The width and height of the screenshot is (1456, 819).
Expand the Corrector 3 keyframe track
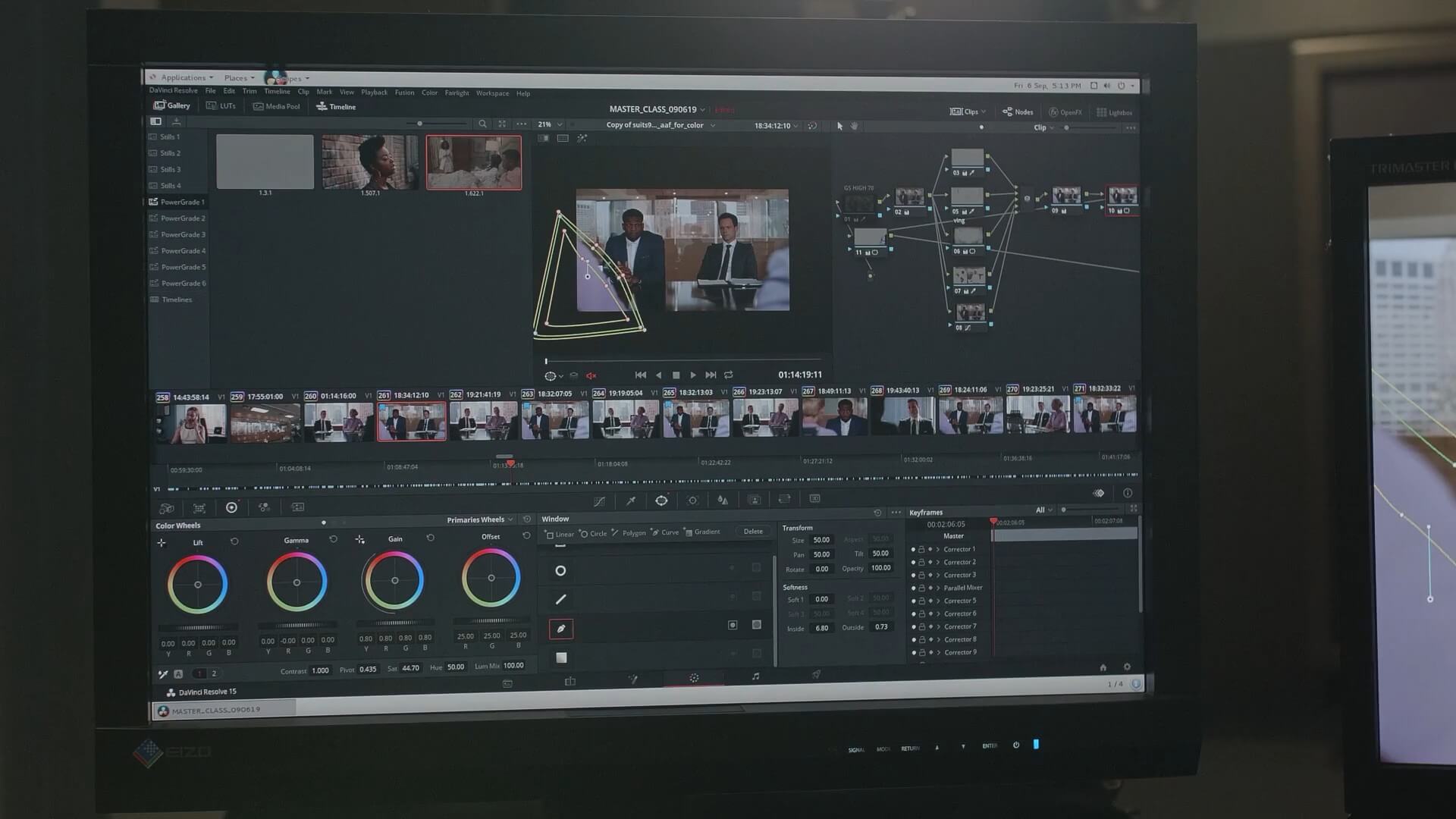[x=938, y=575]
